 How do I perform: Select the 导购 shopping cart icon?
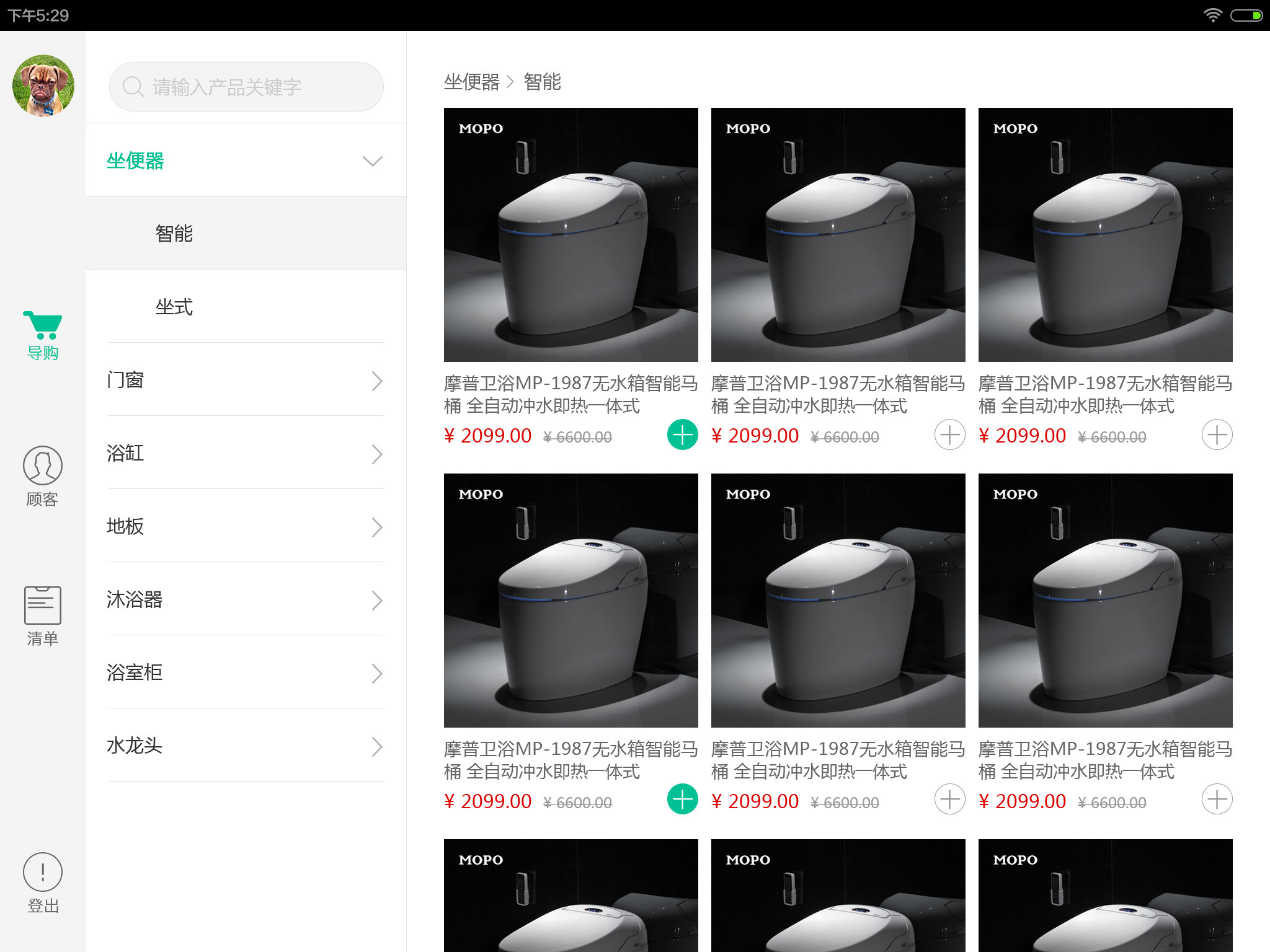tap(43, 325)
